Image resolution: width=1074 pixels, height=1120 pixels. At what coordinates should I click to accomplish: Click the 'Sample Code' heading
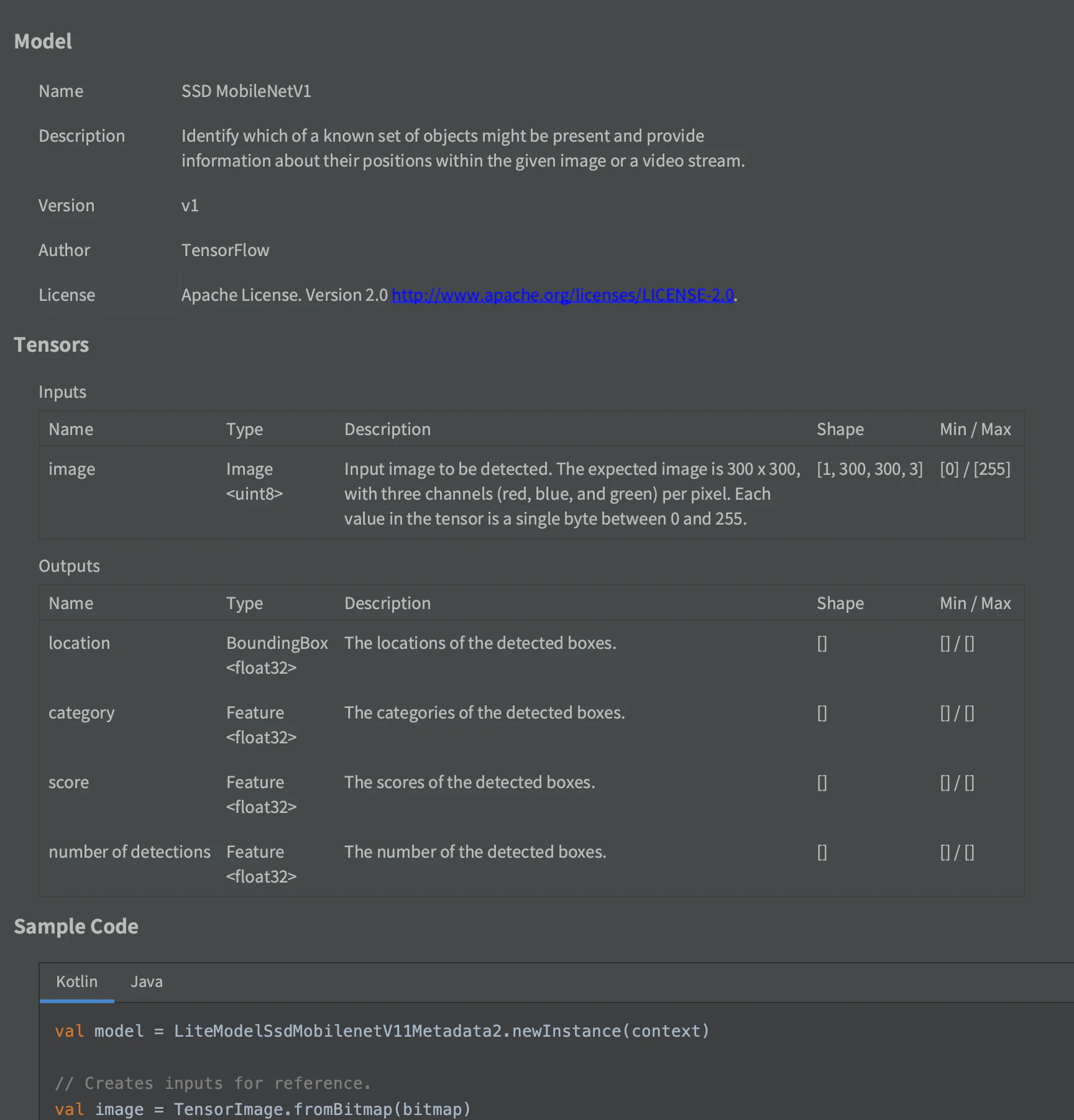(76, 926)
